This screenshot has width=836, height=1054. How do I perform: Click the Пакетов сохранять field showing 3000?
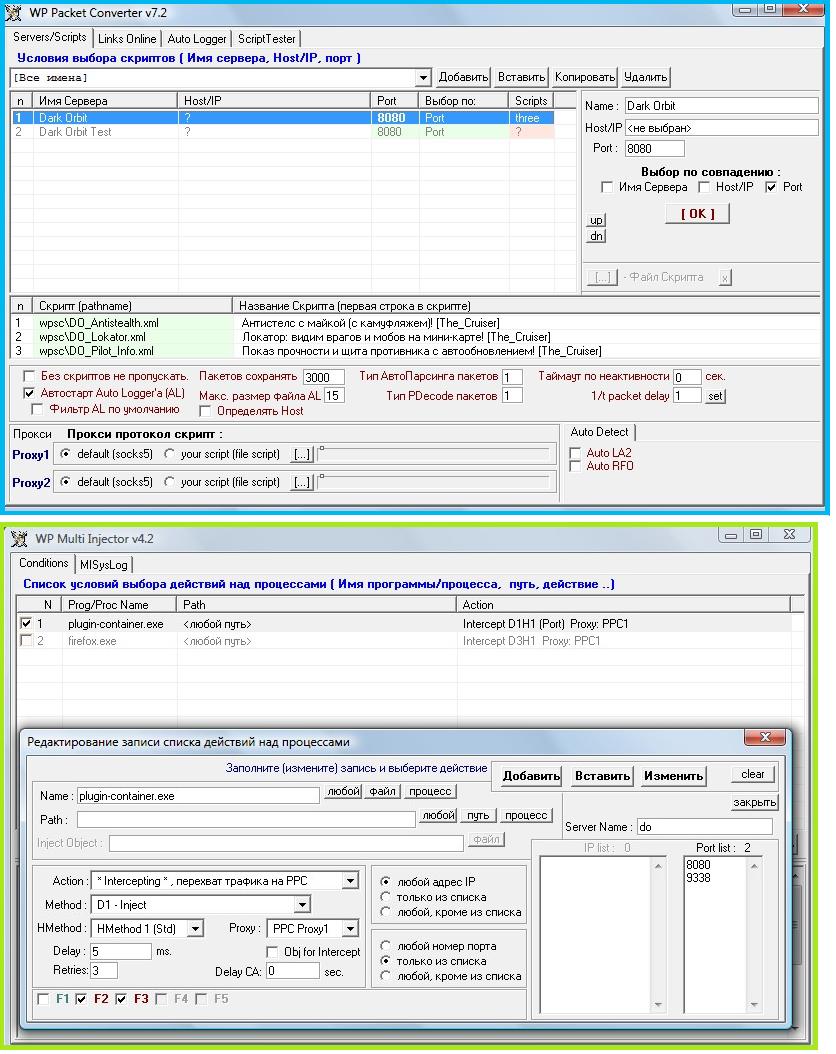click(x=324, y=377)
